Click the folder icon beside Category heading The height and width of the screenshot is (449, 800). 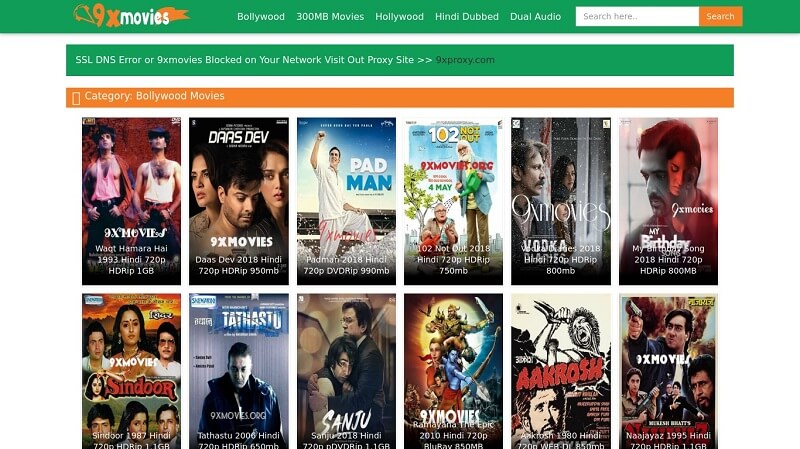pyautogui.click(x=76, y=98)
